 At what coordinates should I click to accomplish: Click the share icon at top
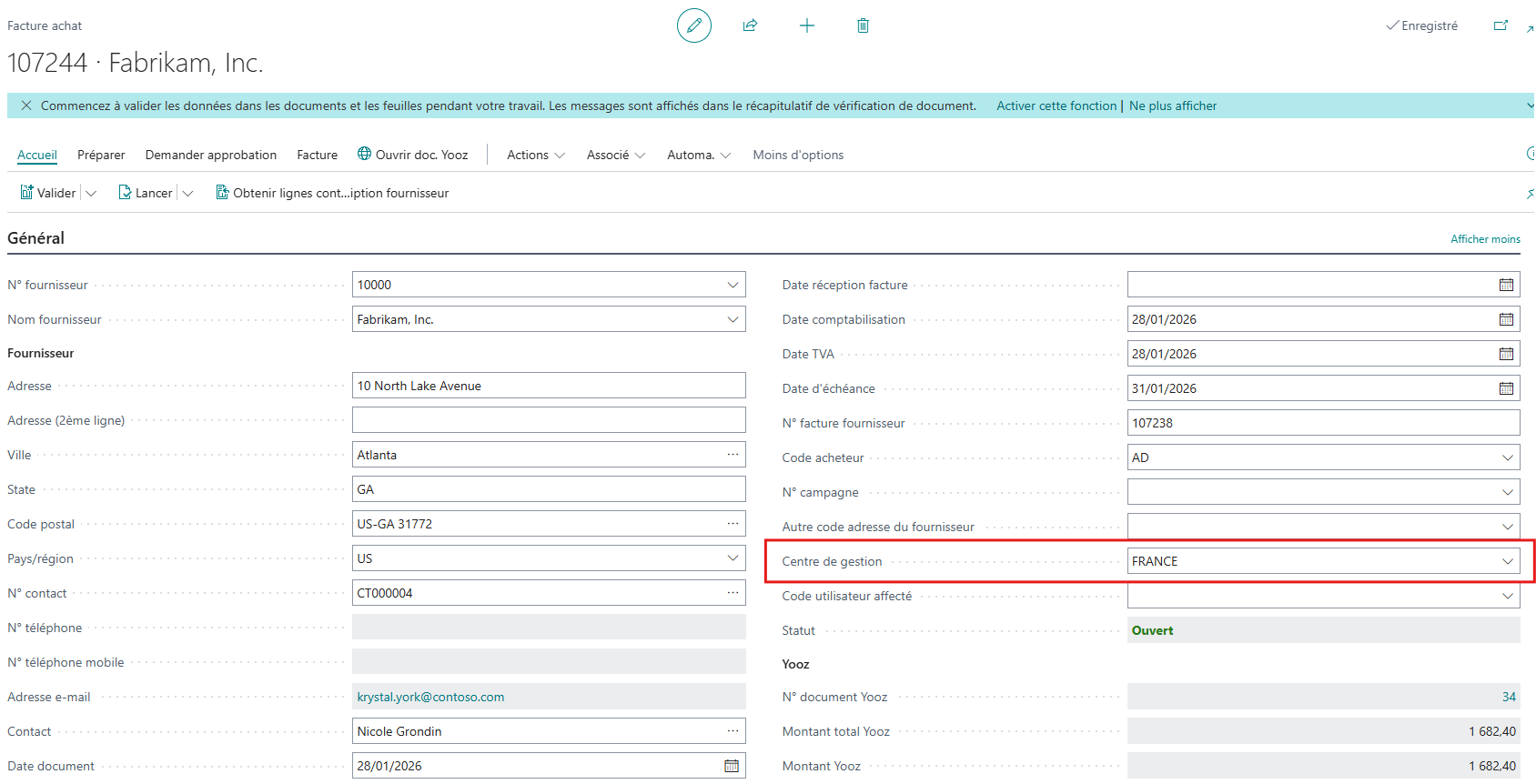click(750, 25)
